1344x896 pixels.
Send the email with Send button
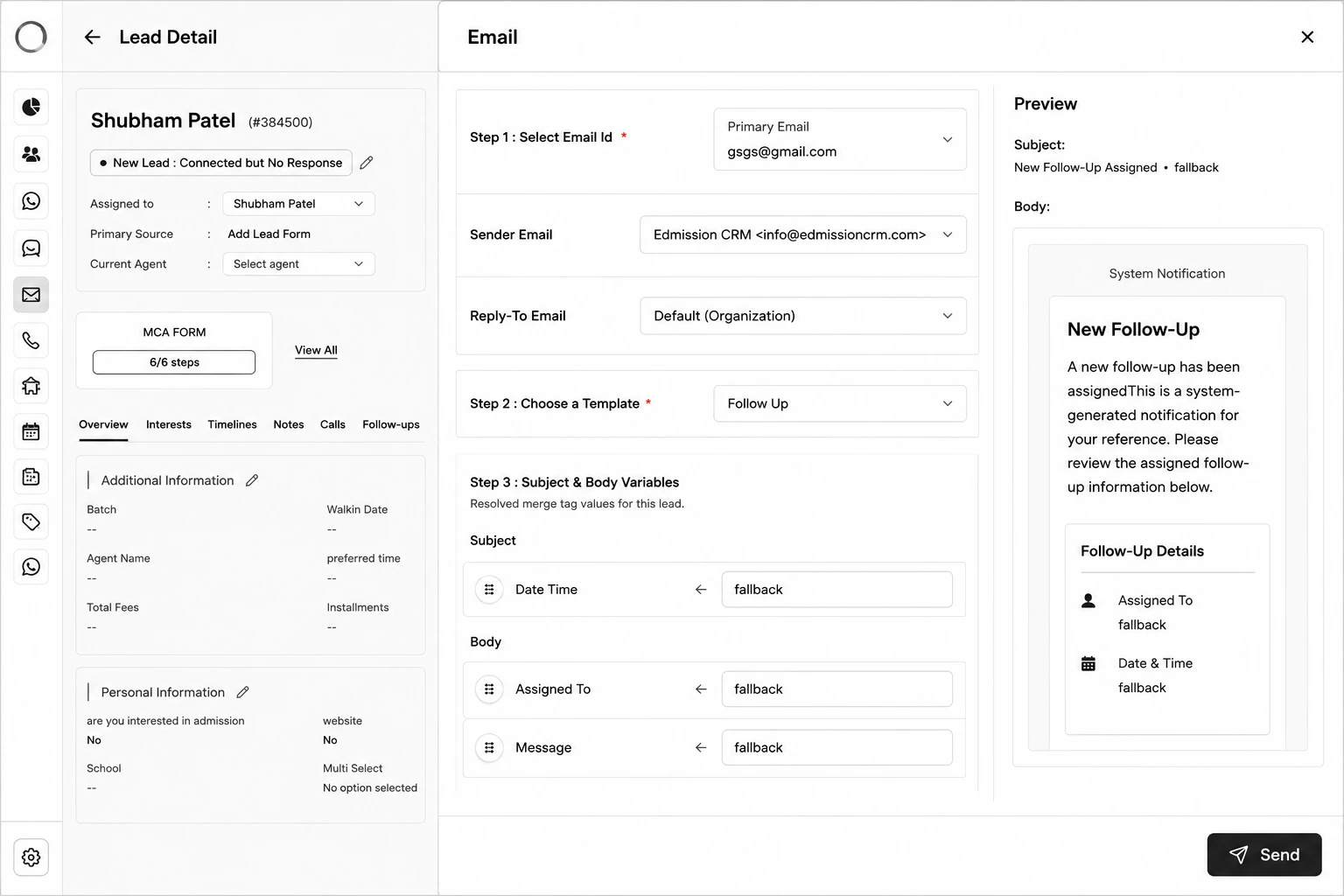click(1264, 855)
